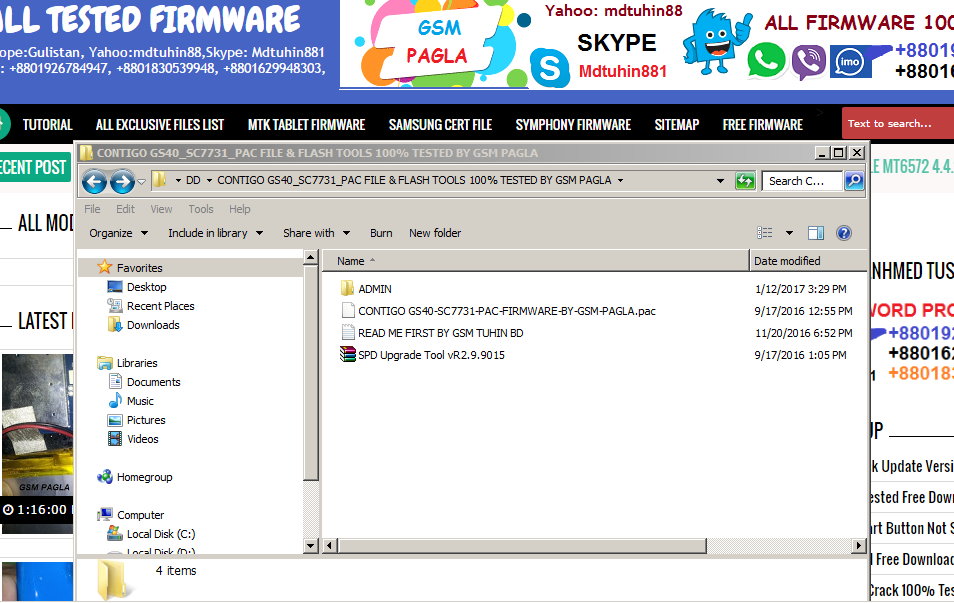This screenshot has height=603, width=954.
Task: Click the WhatsApp icon in banner
Action: 766,61
